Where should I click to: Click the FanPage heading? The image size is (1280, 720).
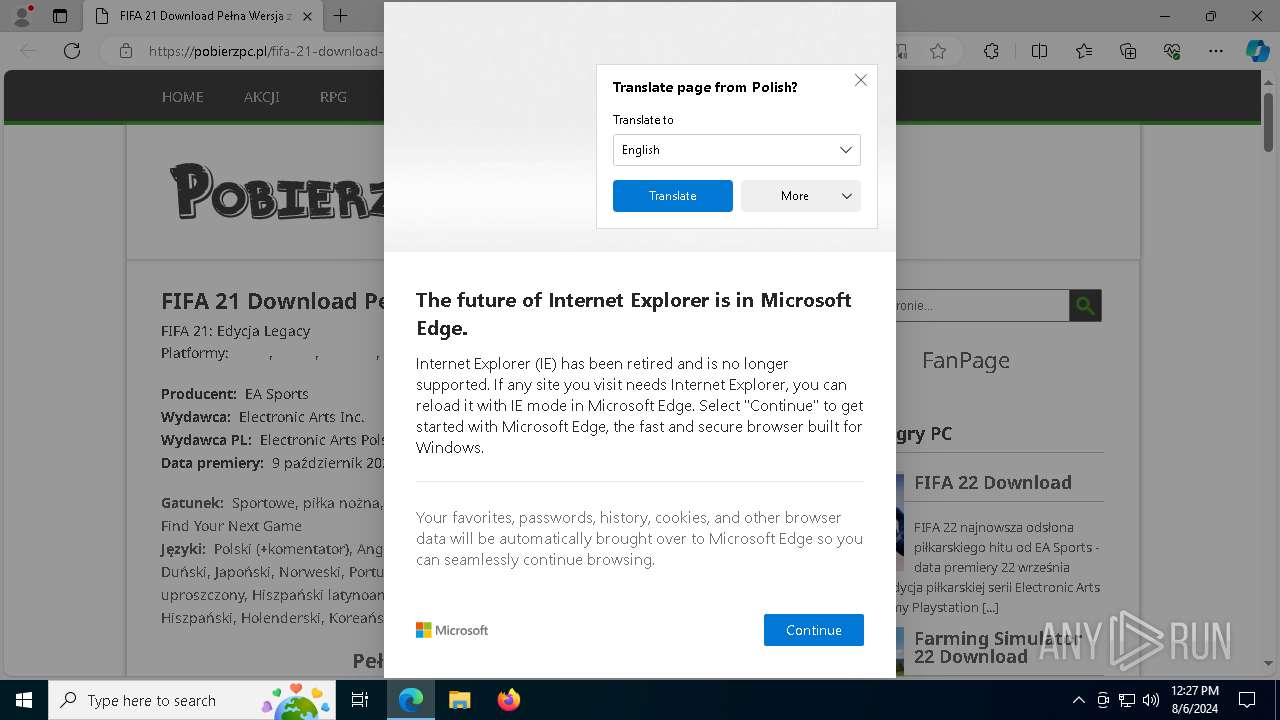(x=965, y=360)
